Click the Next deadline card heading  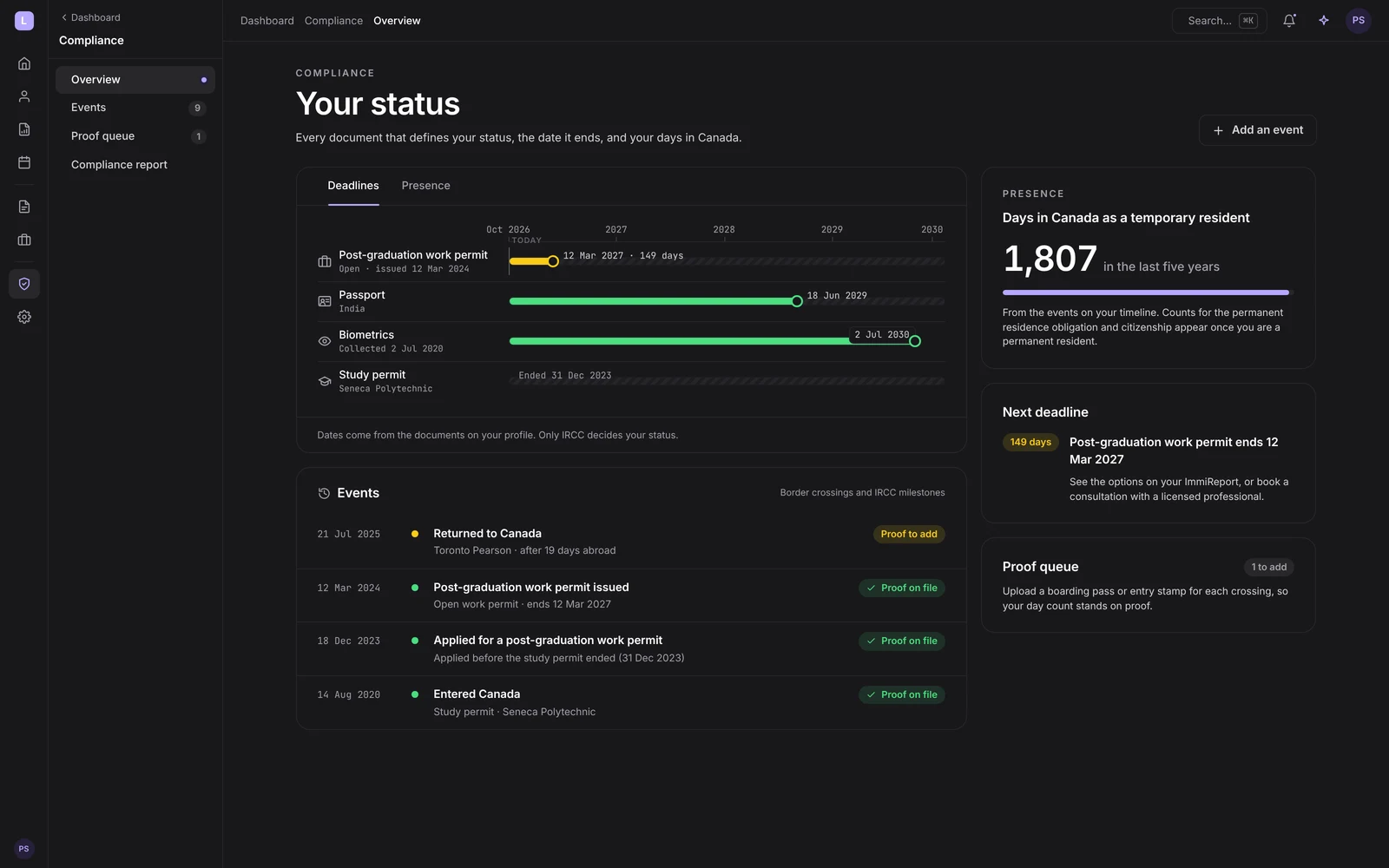(1045, 412)
